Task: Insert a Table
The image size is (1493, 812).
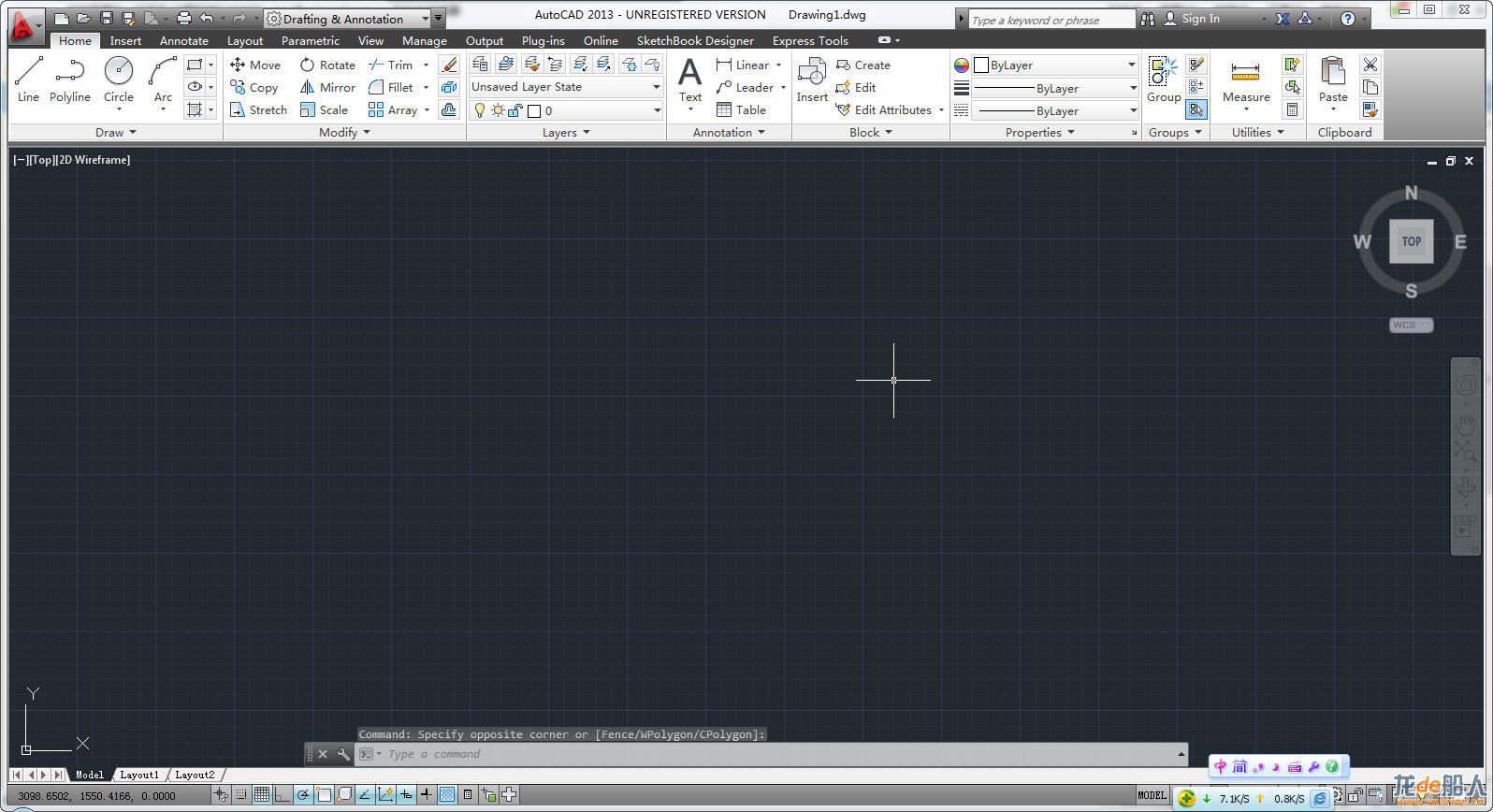Action: click(741, 109)
